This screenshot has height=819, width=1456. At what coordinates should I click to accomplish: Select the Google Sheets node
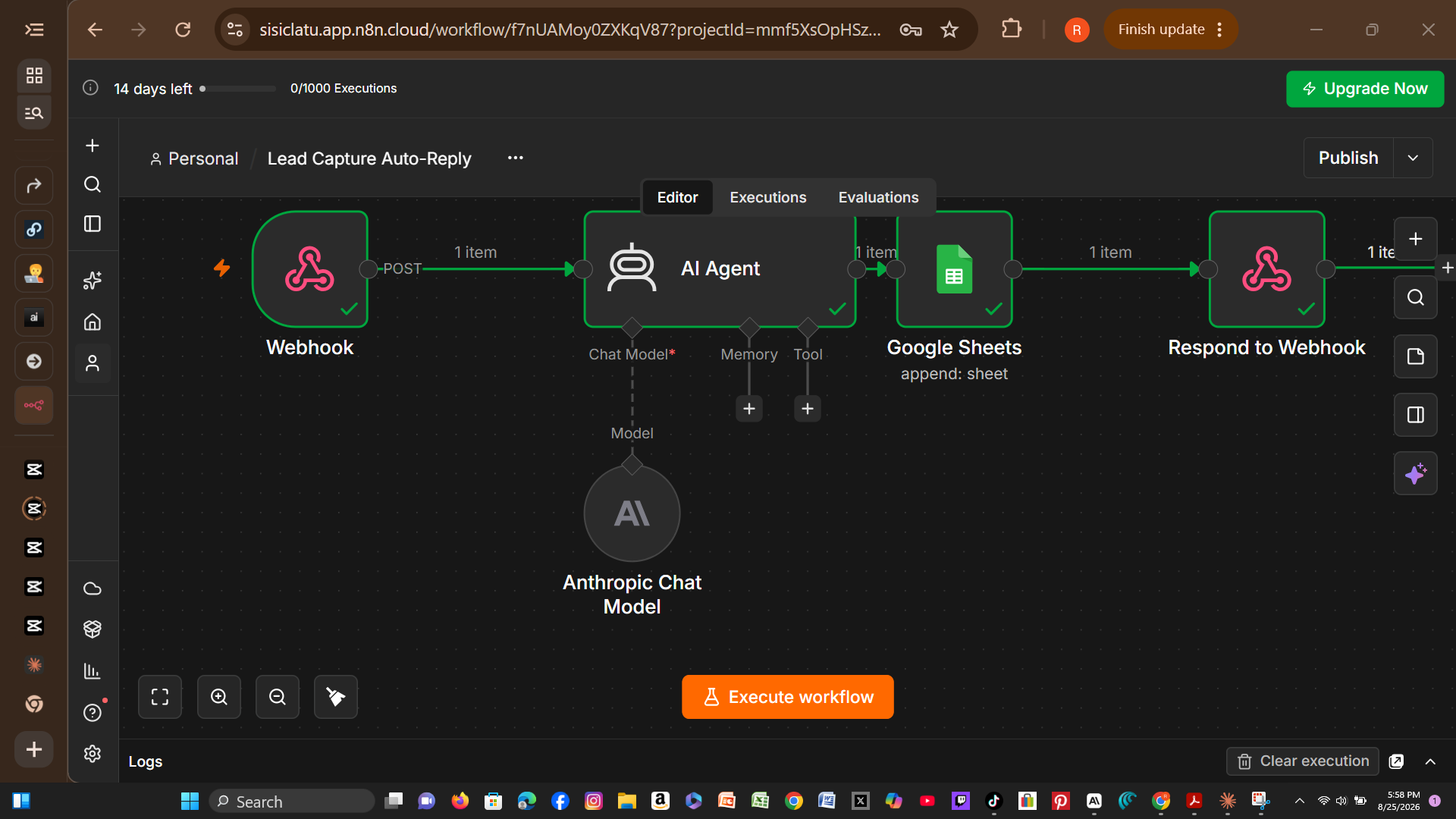click(954, 269)
